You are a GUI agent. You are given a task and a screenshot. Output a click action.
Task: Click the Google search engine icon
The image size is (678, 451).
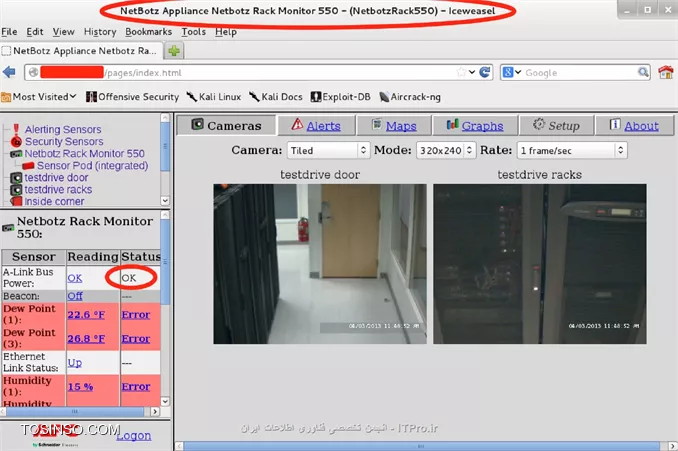pos(508,72)
